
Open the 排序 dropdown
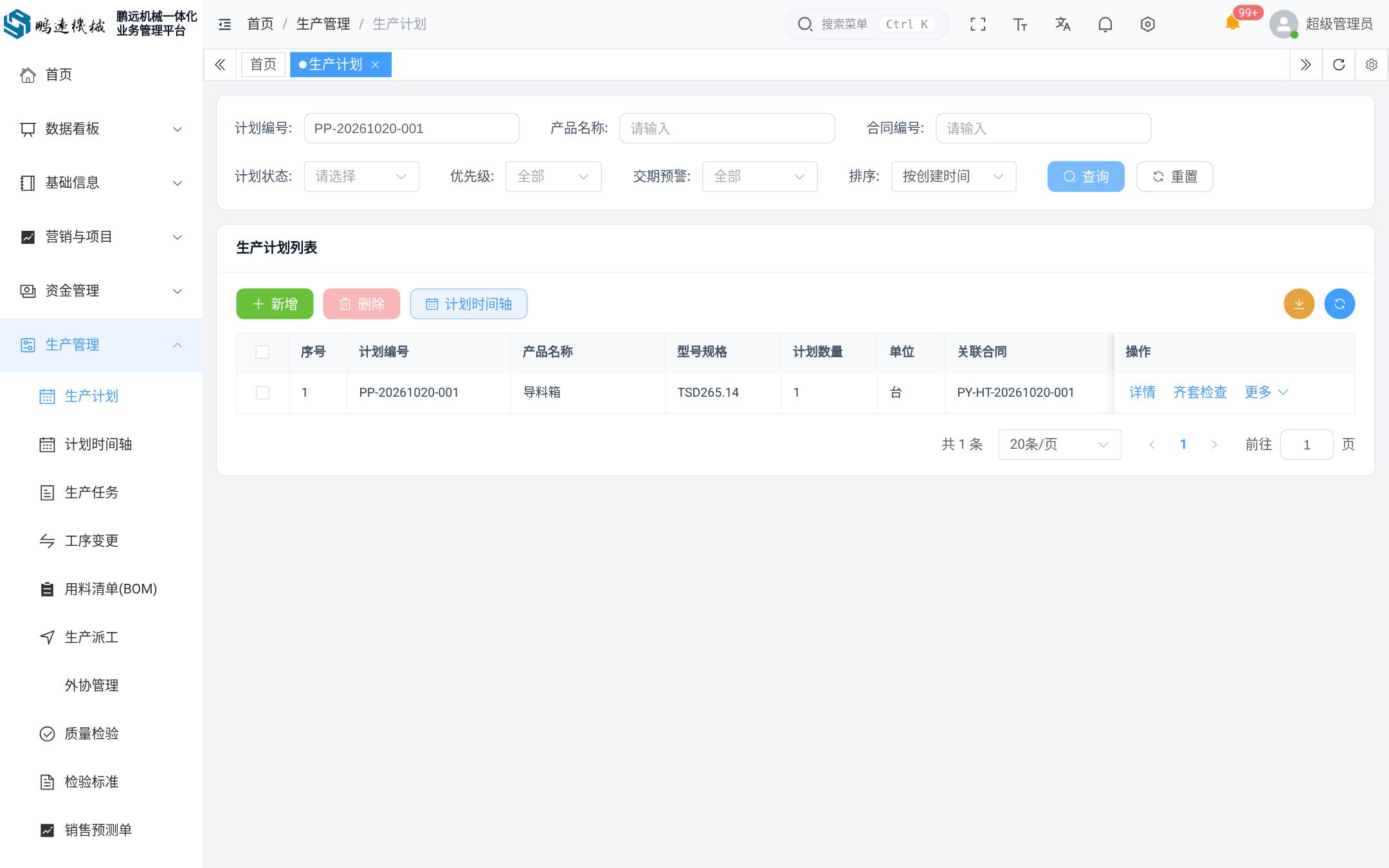[953, 176]
